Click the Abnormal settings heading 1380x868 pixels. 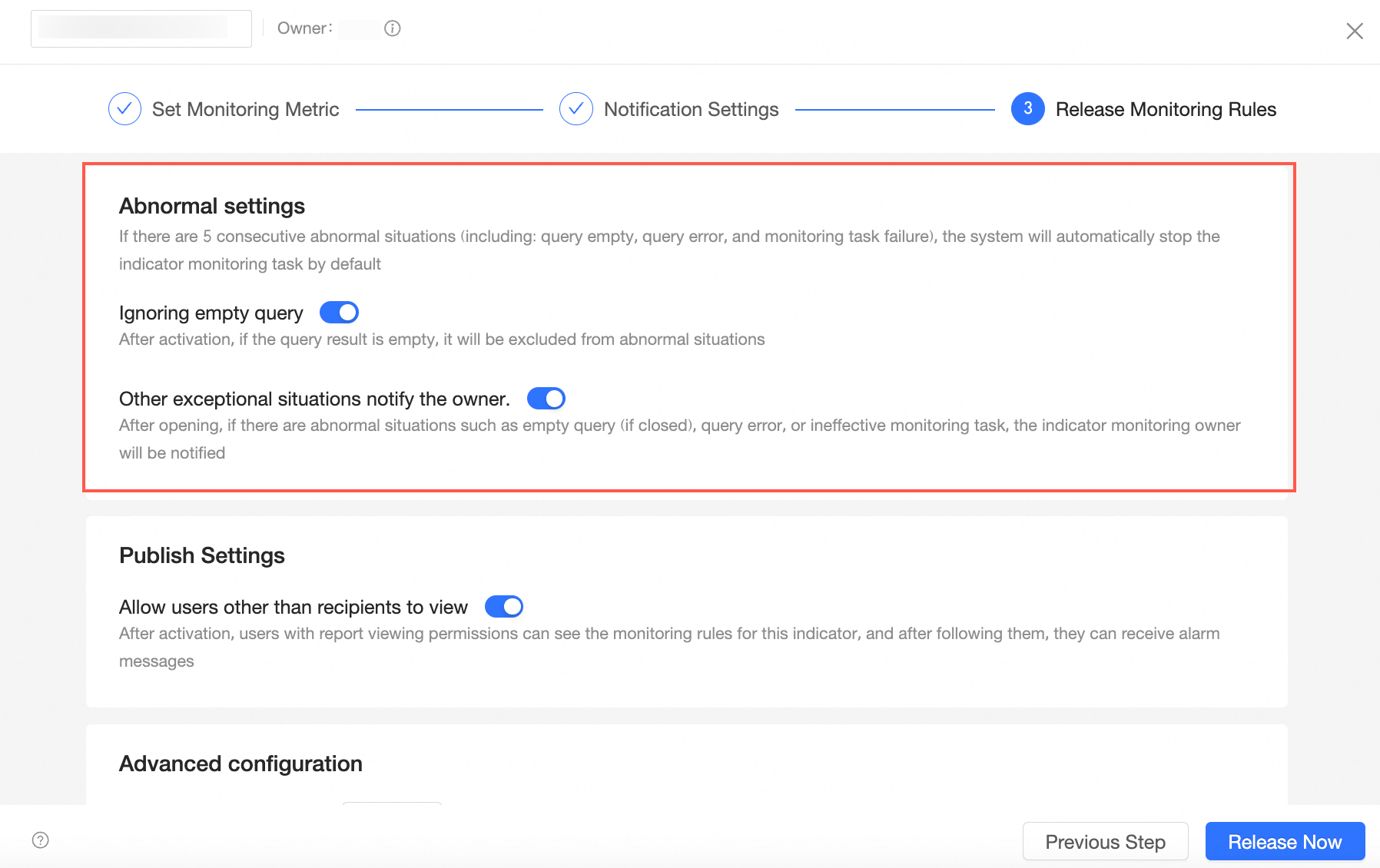212,206
